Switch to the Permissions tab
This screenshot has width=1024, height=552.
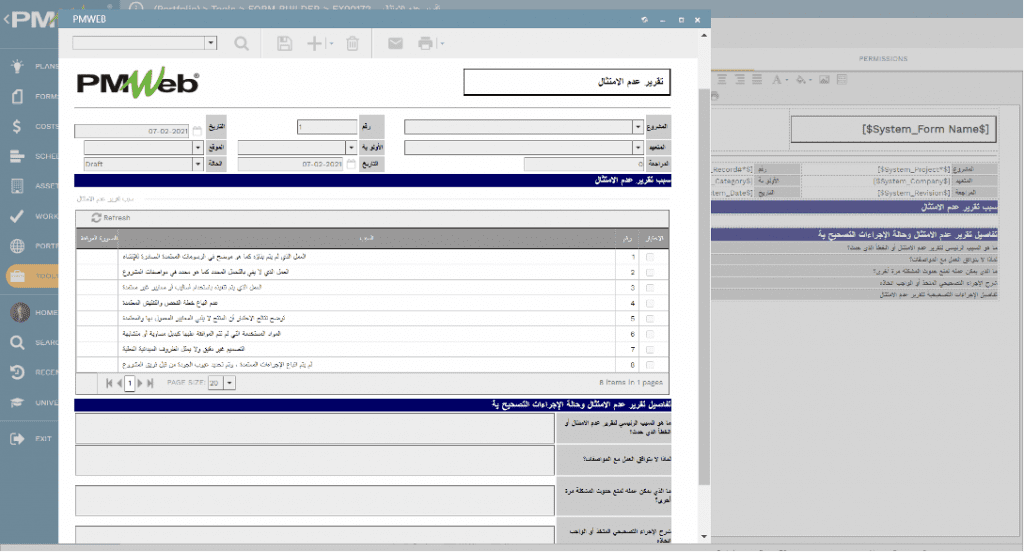(883, 59)
